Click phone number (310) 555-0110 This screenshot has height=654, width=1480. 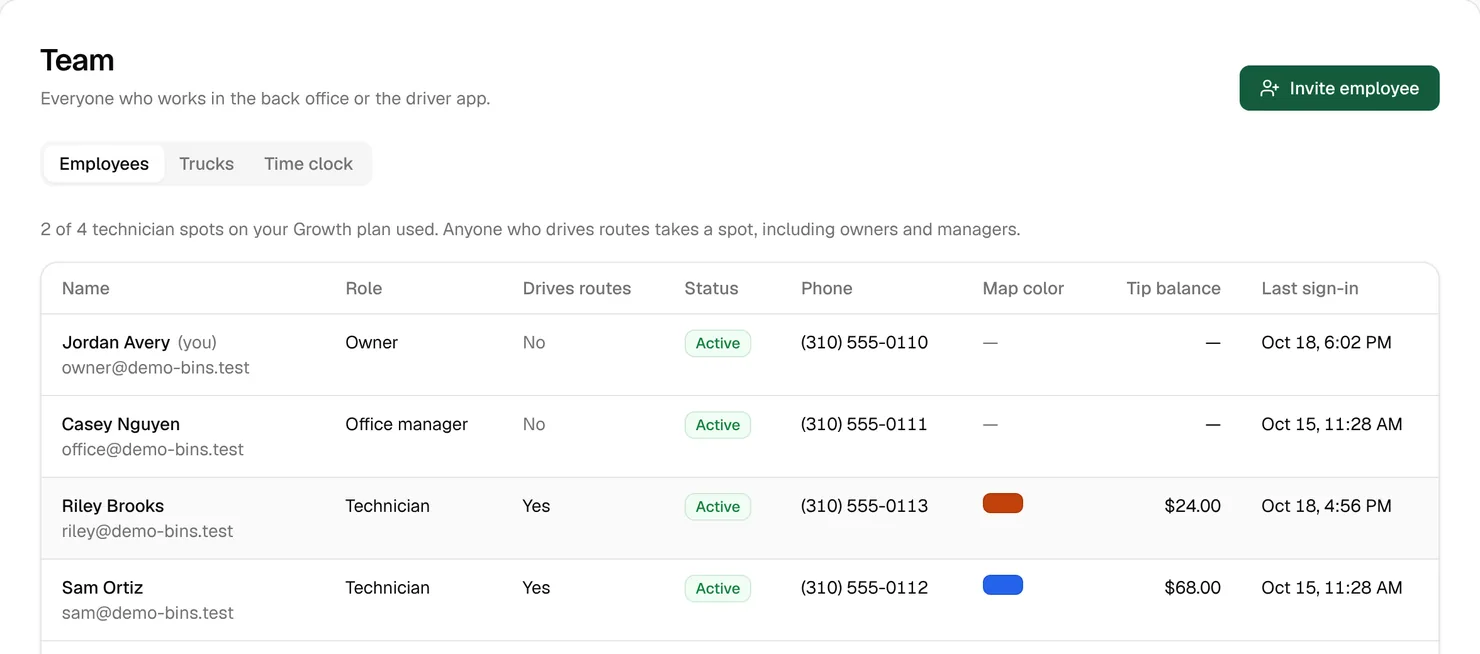click(x=864, y=342)
